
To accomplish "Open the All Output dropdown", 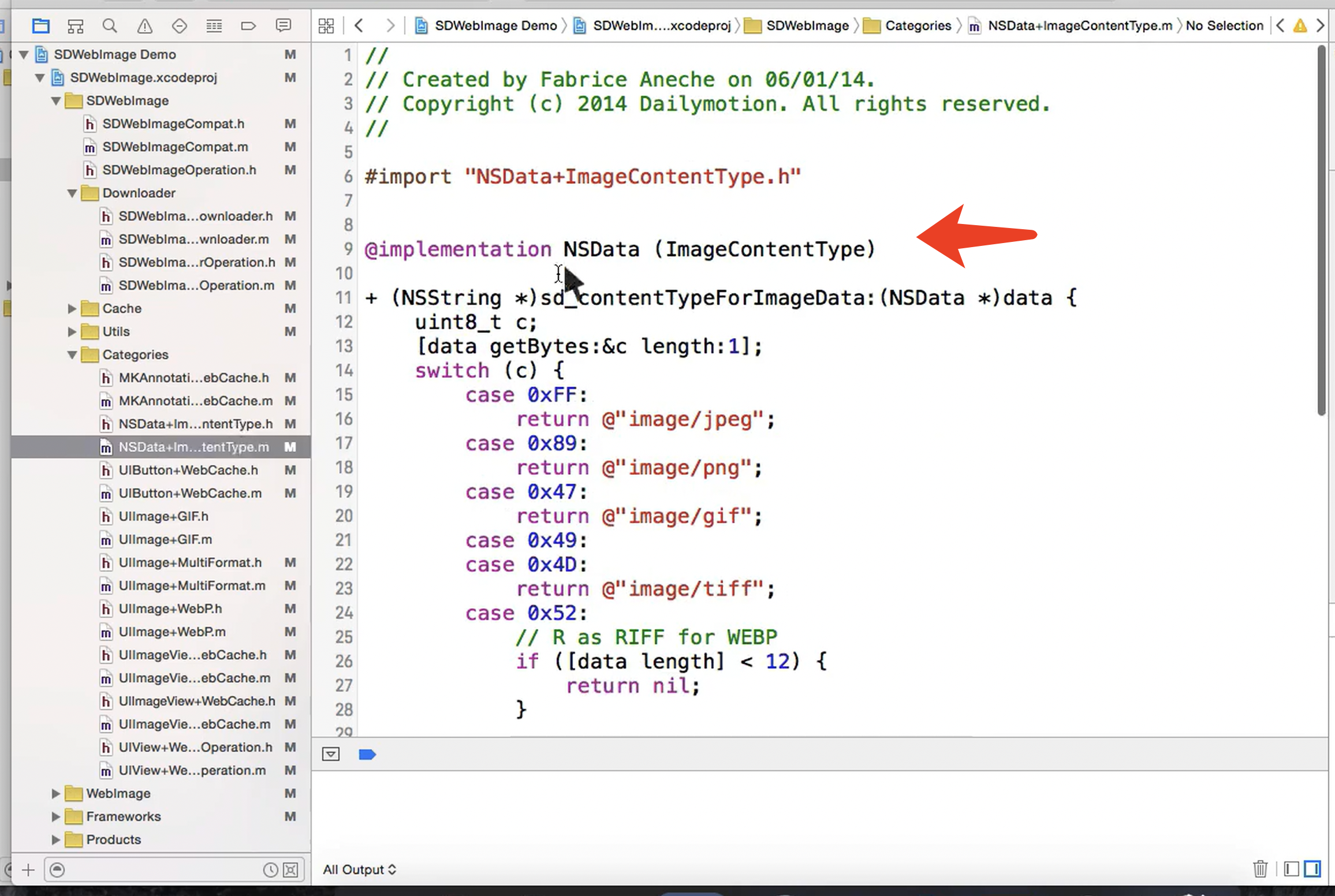I will tap(359, 869).
